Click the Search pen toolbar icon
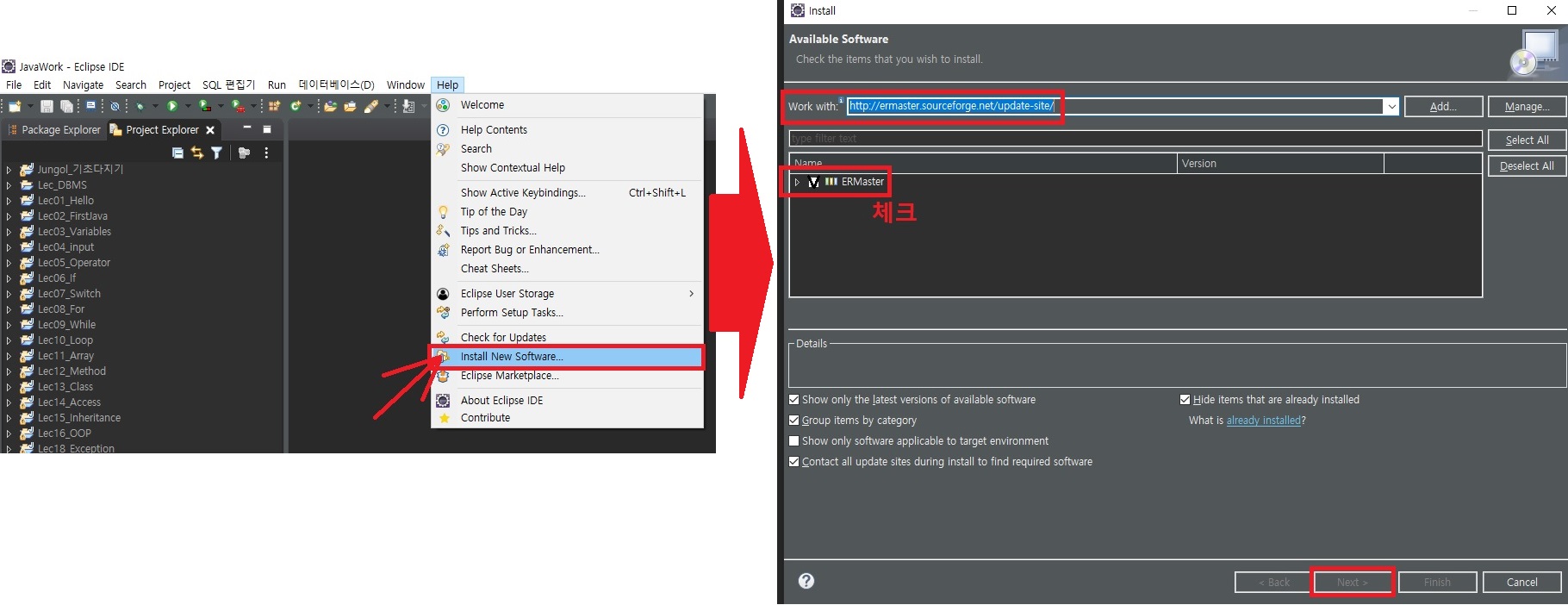This screenshot has height=605, width=1568. click(x=370, y=106)
